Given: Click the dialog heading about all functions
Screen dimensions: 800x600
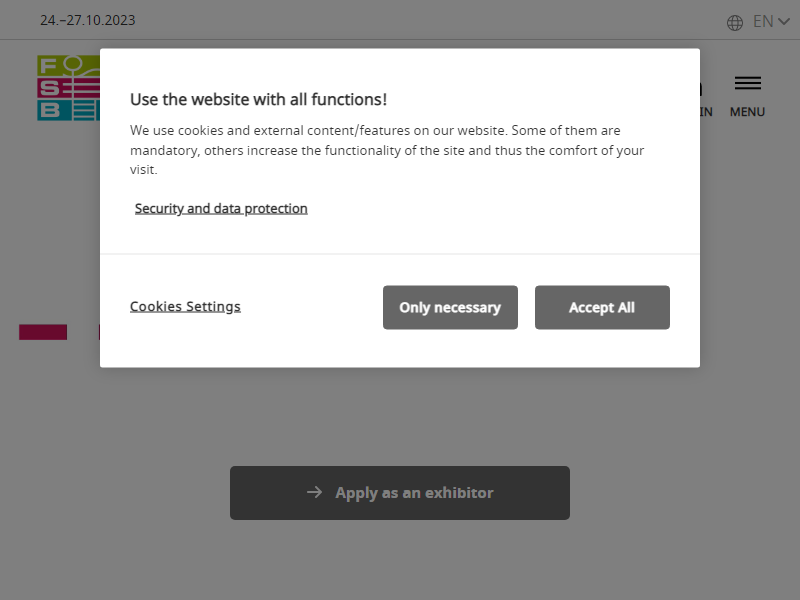Looking at the screenshot, I should pyautogui.click(x=258, y=99).
